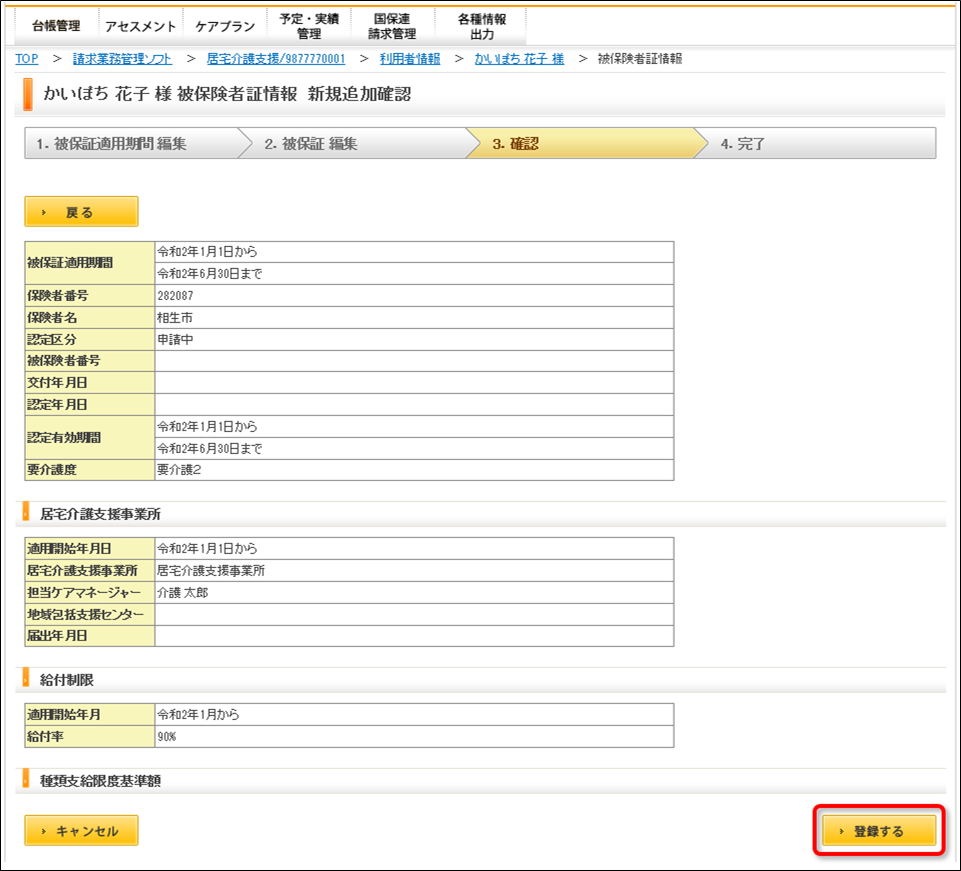
Task: Open the 各種情報出力 menu
Action: 482,26
